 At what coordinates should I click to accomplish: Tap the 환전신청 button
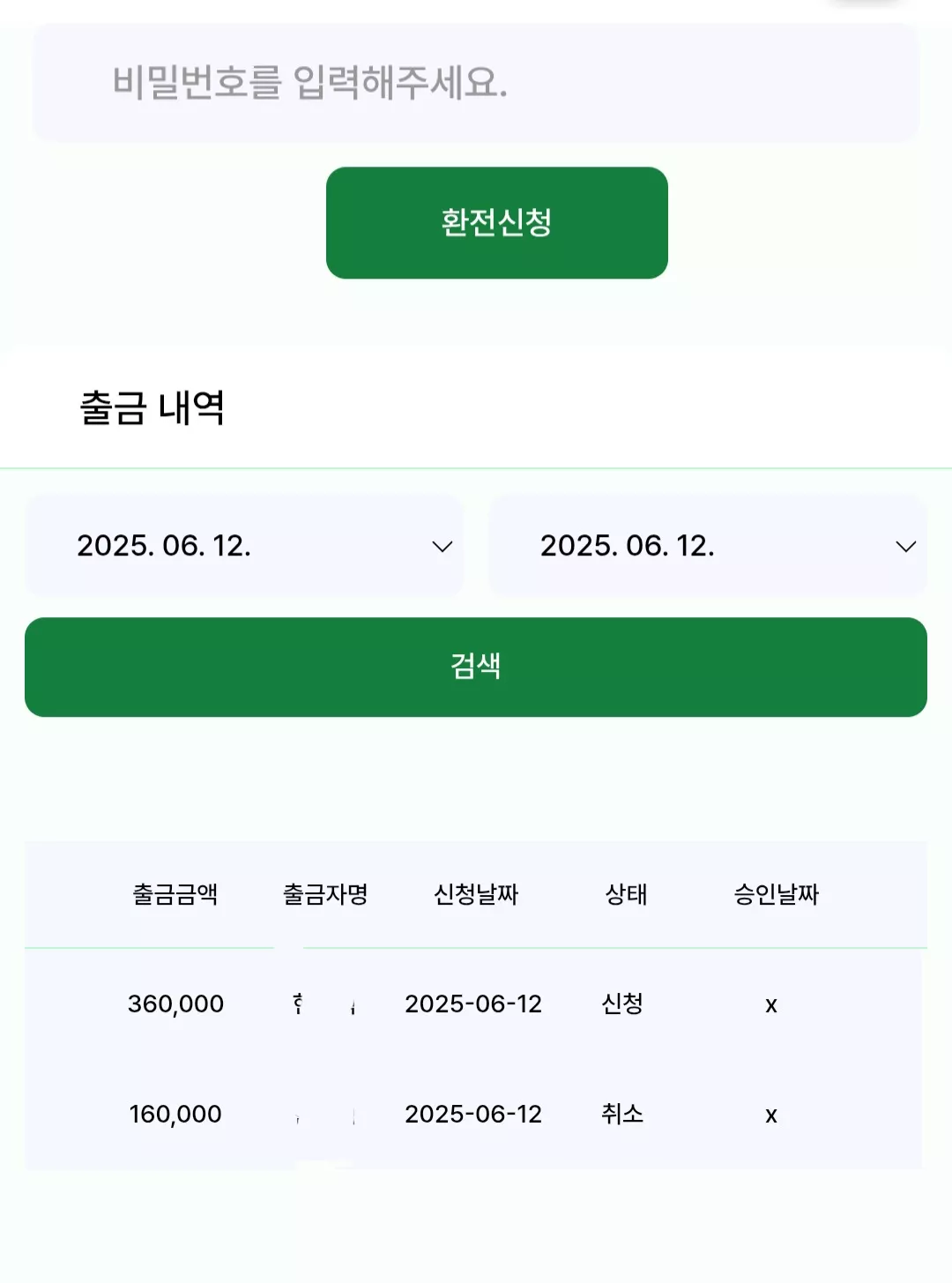497,223
